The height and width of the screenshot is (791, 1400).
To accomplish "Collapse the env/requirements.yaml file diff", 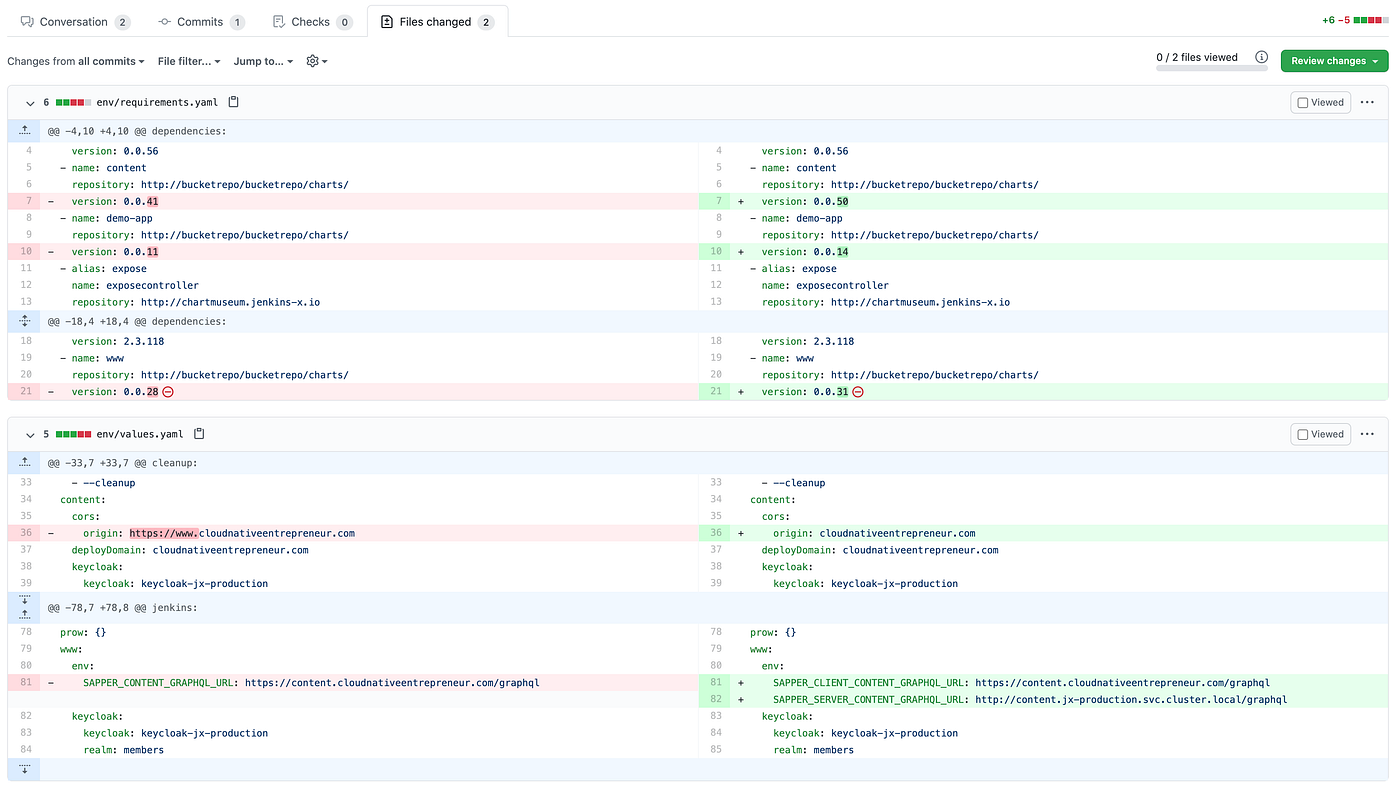I will click(x=30, y=102).
